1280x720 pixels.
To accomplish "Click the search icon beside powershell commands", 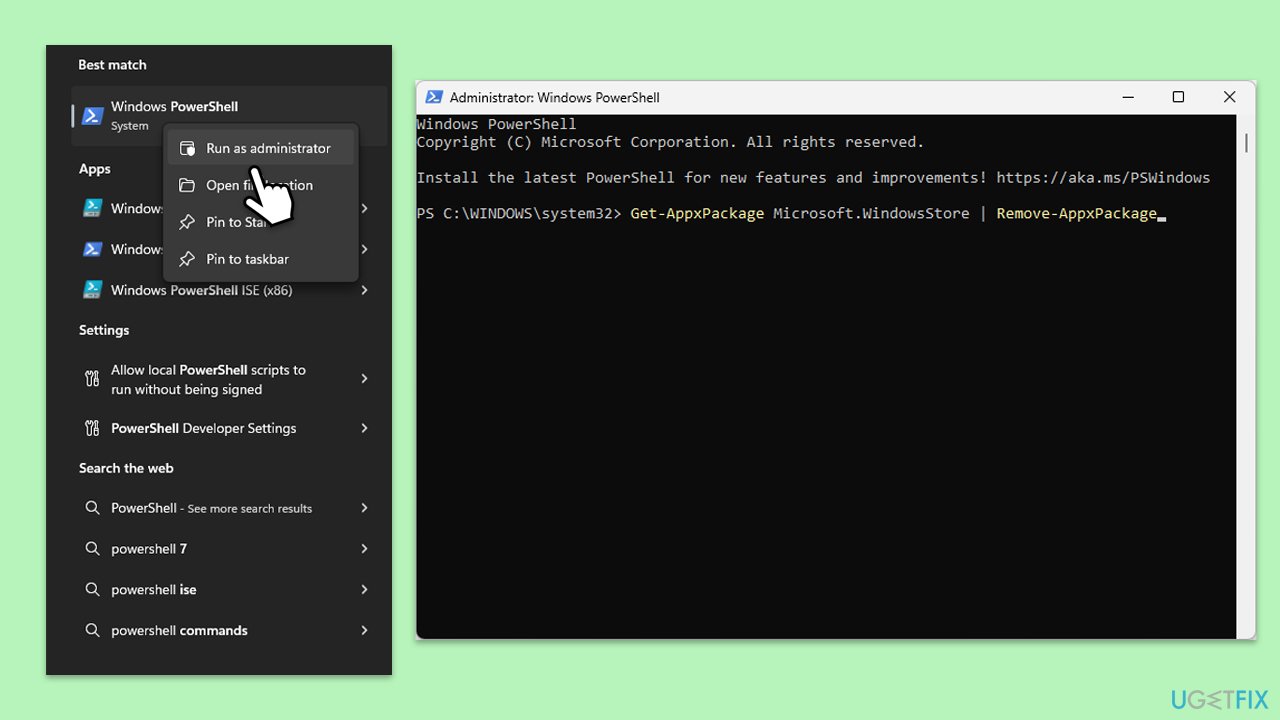I will (92, 631).
